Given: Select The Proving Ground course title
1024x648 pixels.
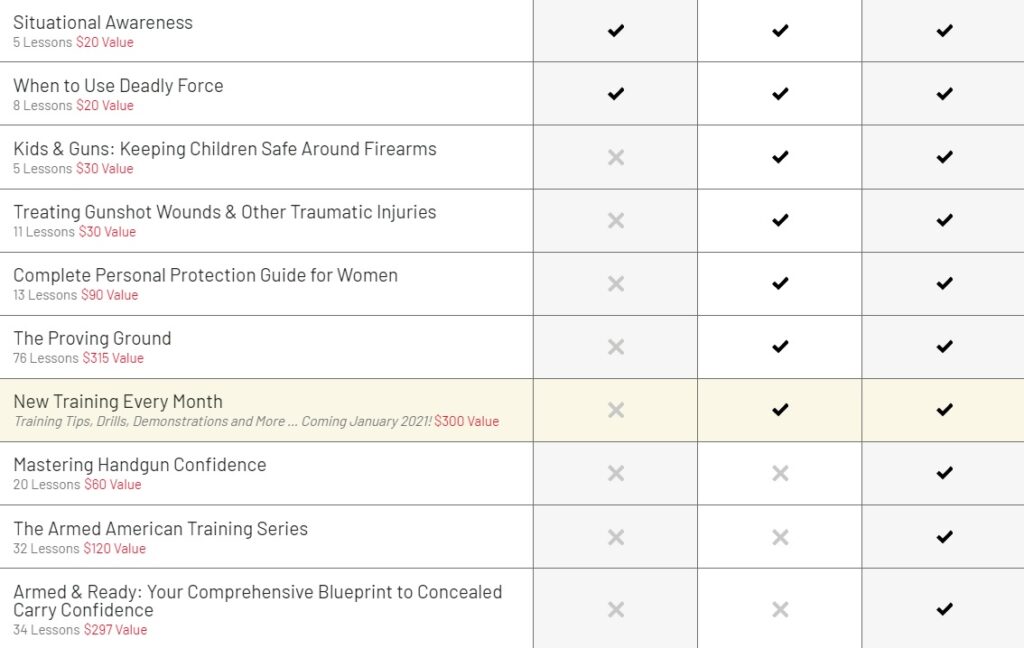Looking at the screenshot, I should pos(92,338).
